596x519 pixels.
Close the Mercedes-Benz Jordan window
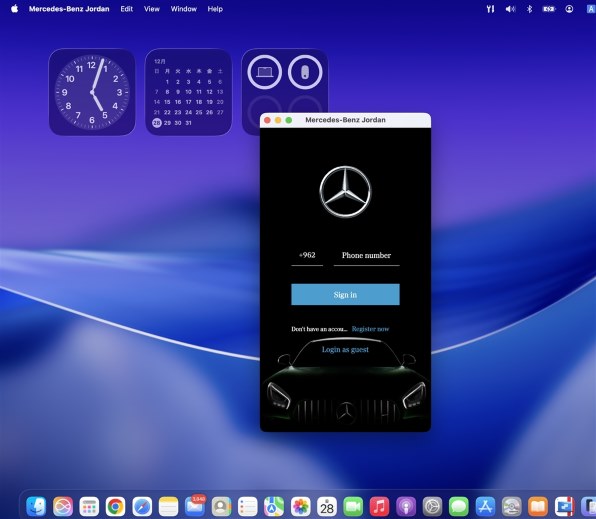coord(267,120)
